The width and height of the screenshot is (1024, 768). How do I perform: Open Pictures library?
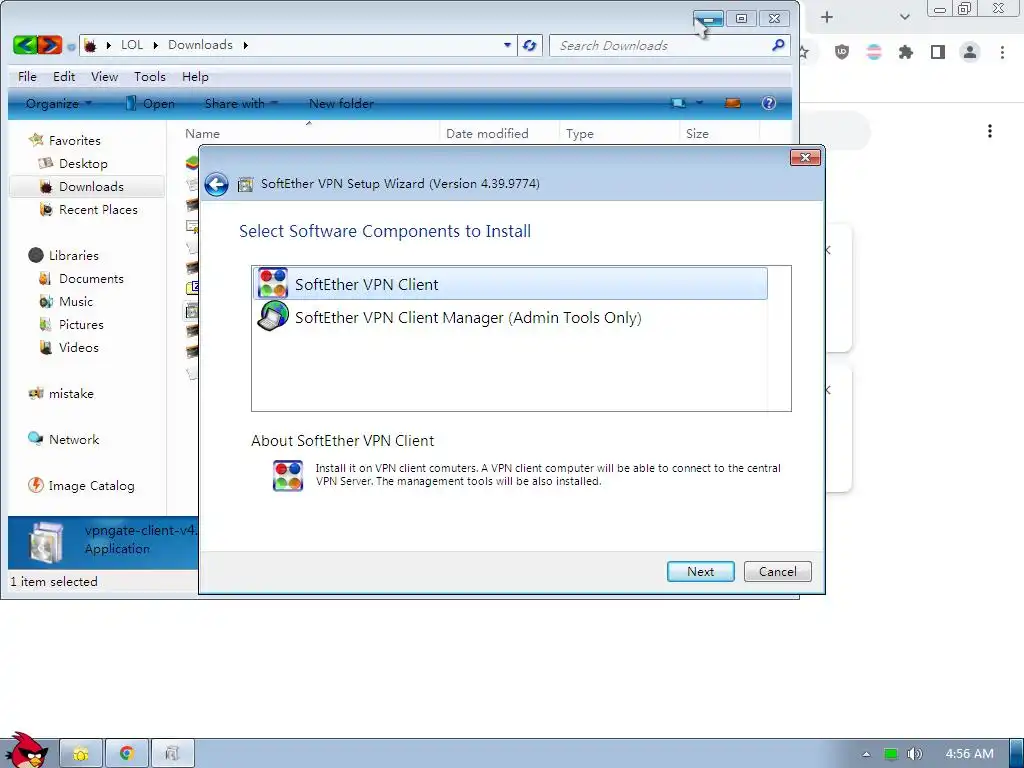[81, 324]
